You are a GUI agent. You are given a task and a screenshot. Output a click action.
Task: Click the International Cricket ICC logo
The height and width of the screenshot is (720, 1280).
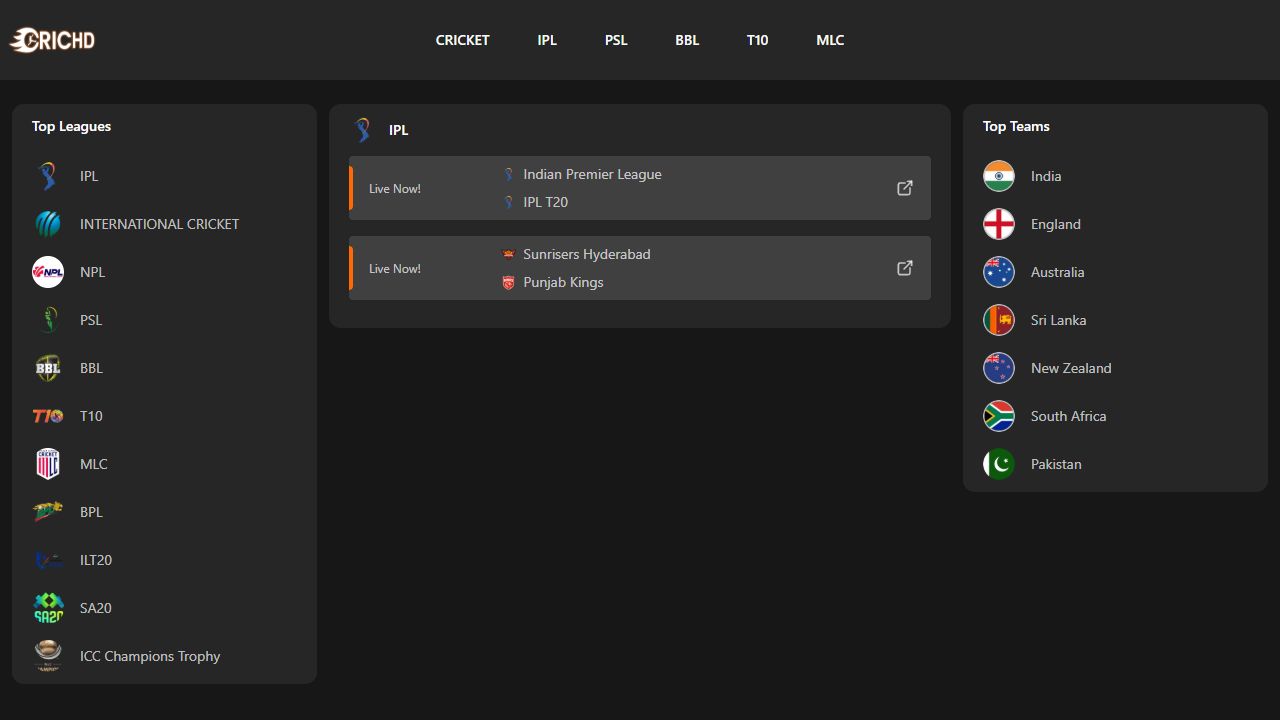point(48,224)
